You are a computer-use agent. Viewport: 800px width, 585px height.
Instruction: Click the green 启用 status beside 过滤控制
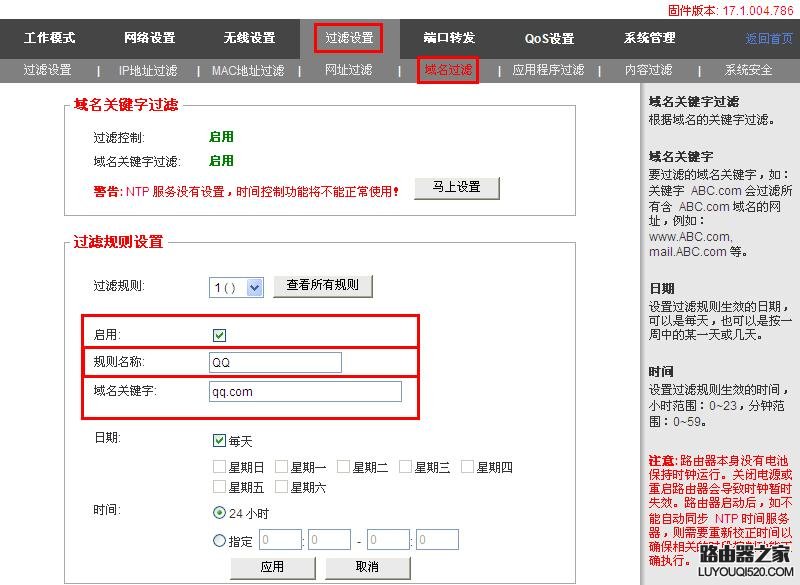click(221, 137)
